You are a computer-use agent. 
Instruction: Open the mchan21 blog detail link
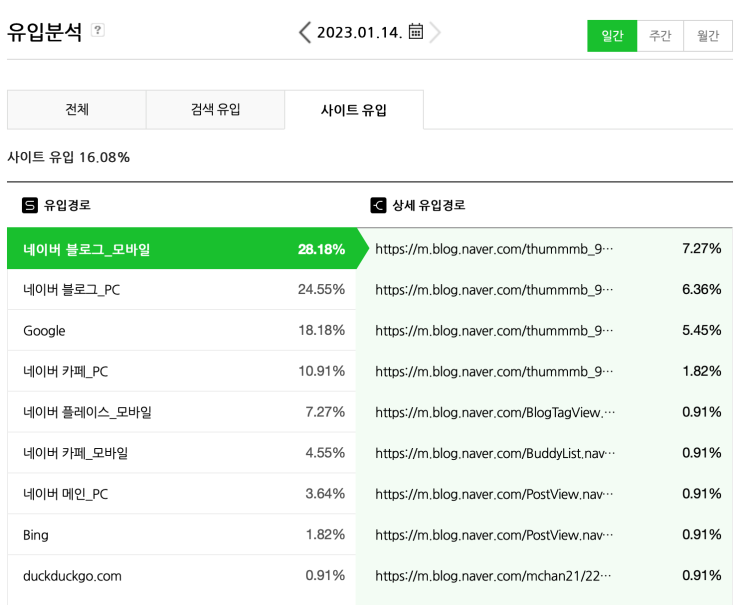coord(493,576)
